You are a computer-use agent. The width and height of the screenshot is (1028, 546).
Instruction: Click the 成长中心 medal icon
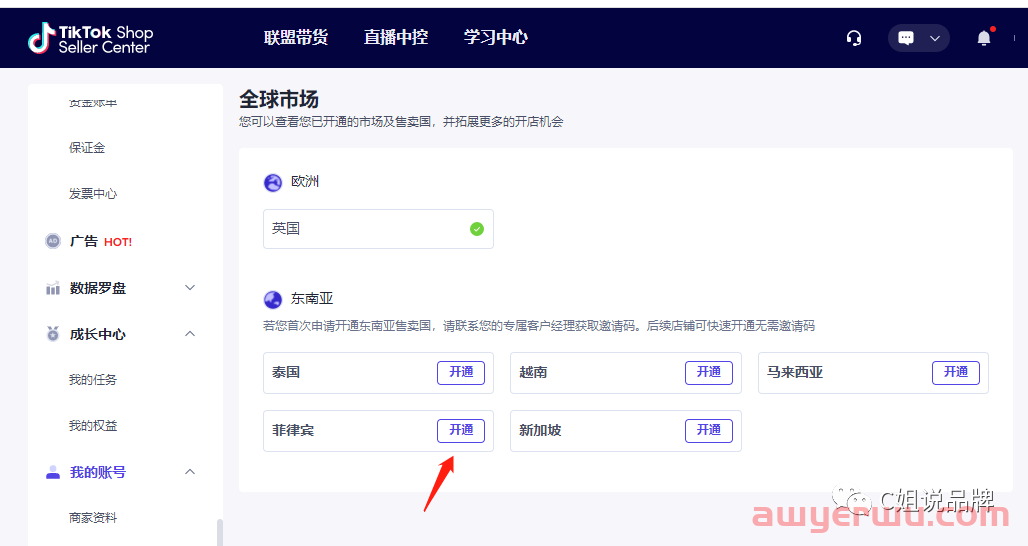point(52,334)
